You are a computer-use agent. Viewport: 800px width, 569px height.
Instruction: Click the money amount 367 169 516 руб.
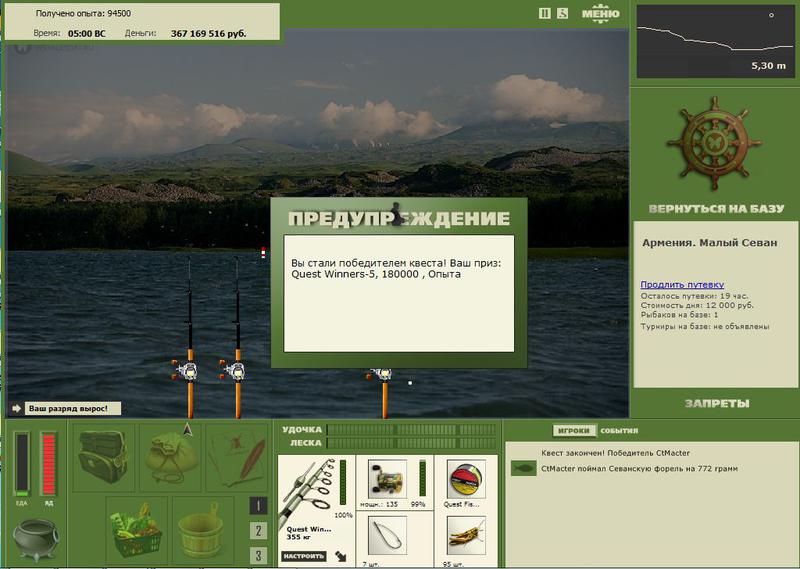pos(209,34)
